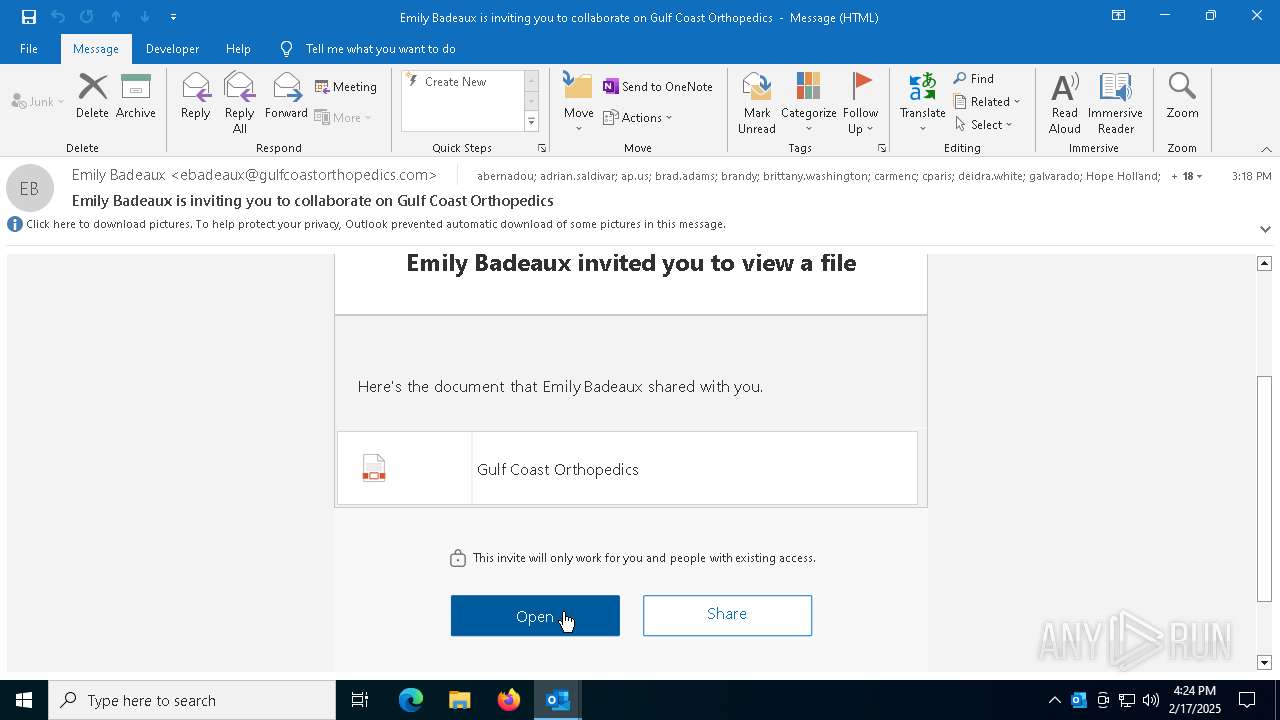
Task: Save the message using the floppy disk icon
Action: coord(29,17)
